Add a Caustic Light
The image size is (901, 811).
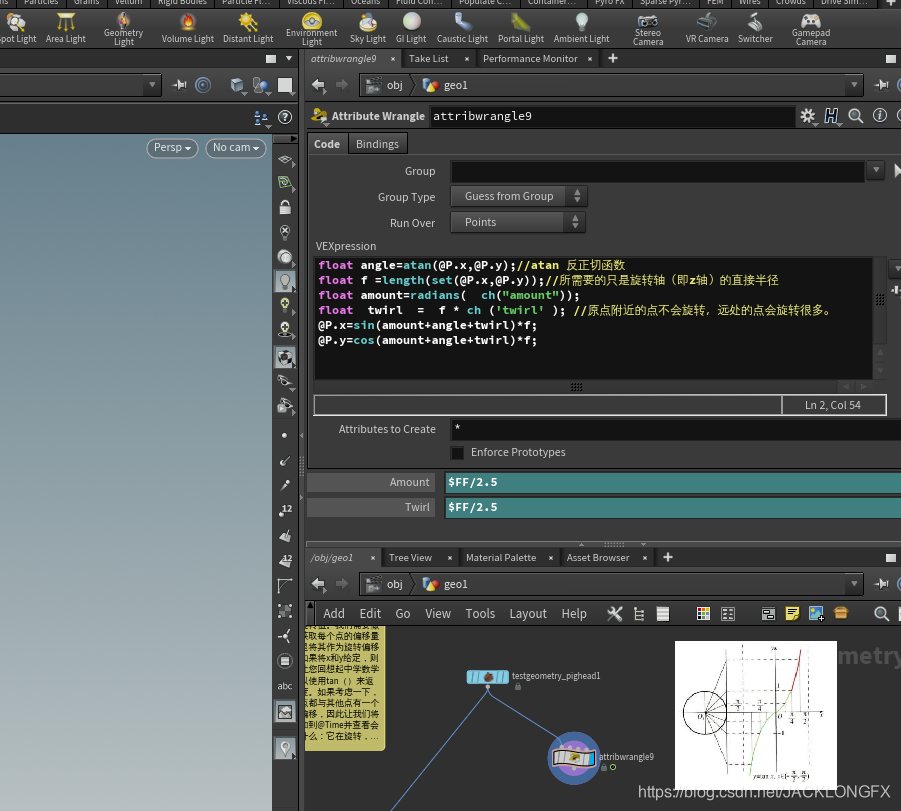click(462, 28)
